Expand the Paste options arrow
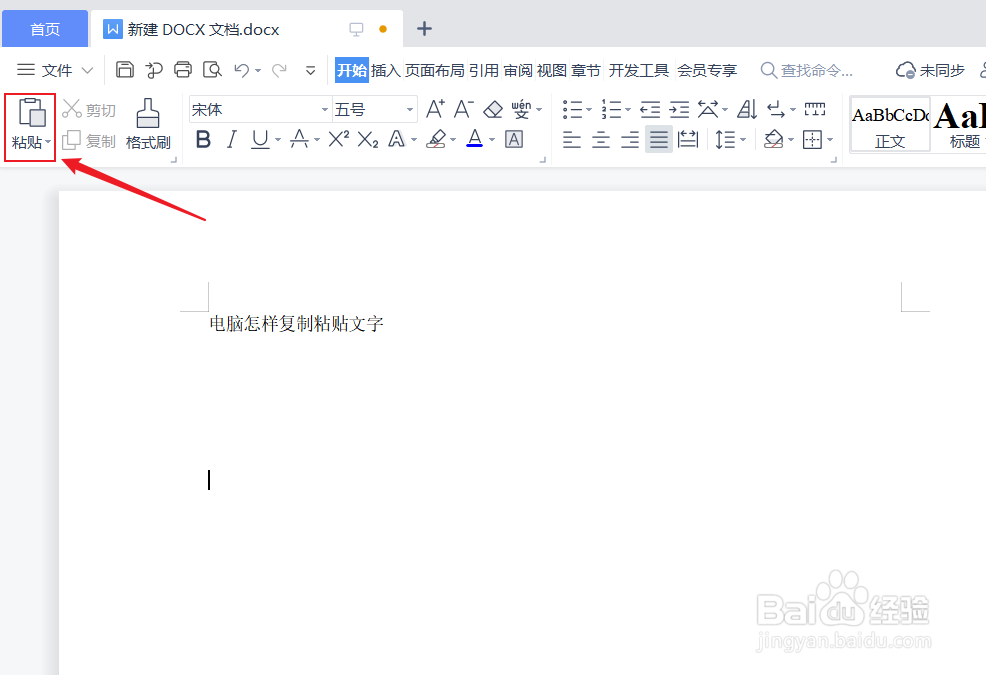The image size is (986, 675). click(x=48, y=142)
